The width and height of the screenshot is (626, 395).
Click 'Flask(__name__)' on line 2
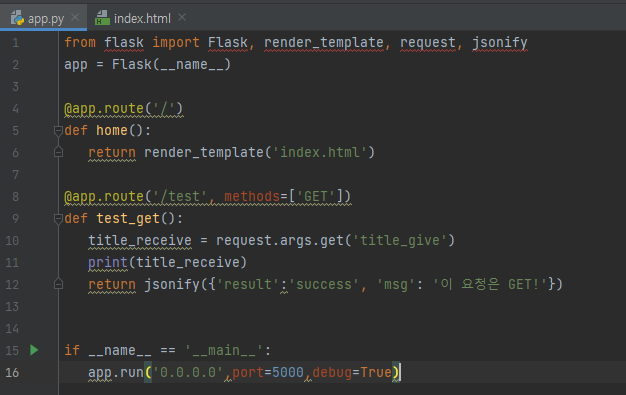pos(171,64)
